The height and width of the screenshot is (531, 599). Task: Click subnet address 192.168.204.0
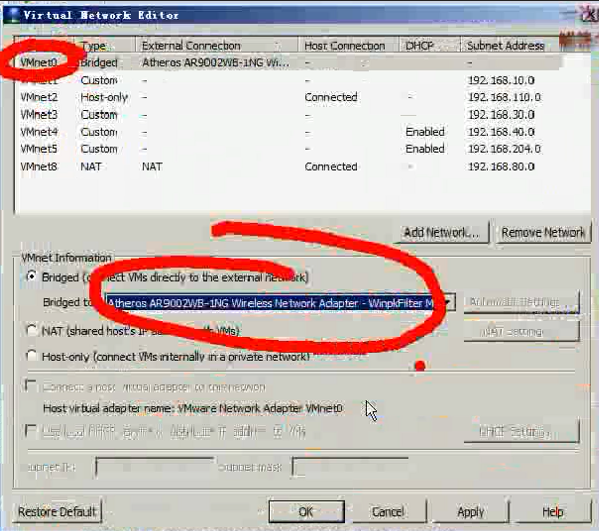(504, 149)
